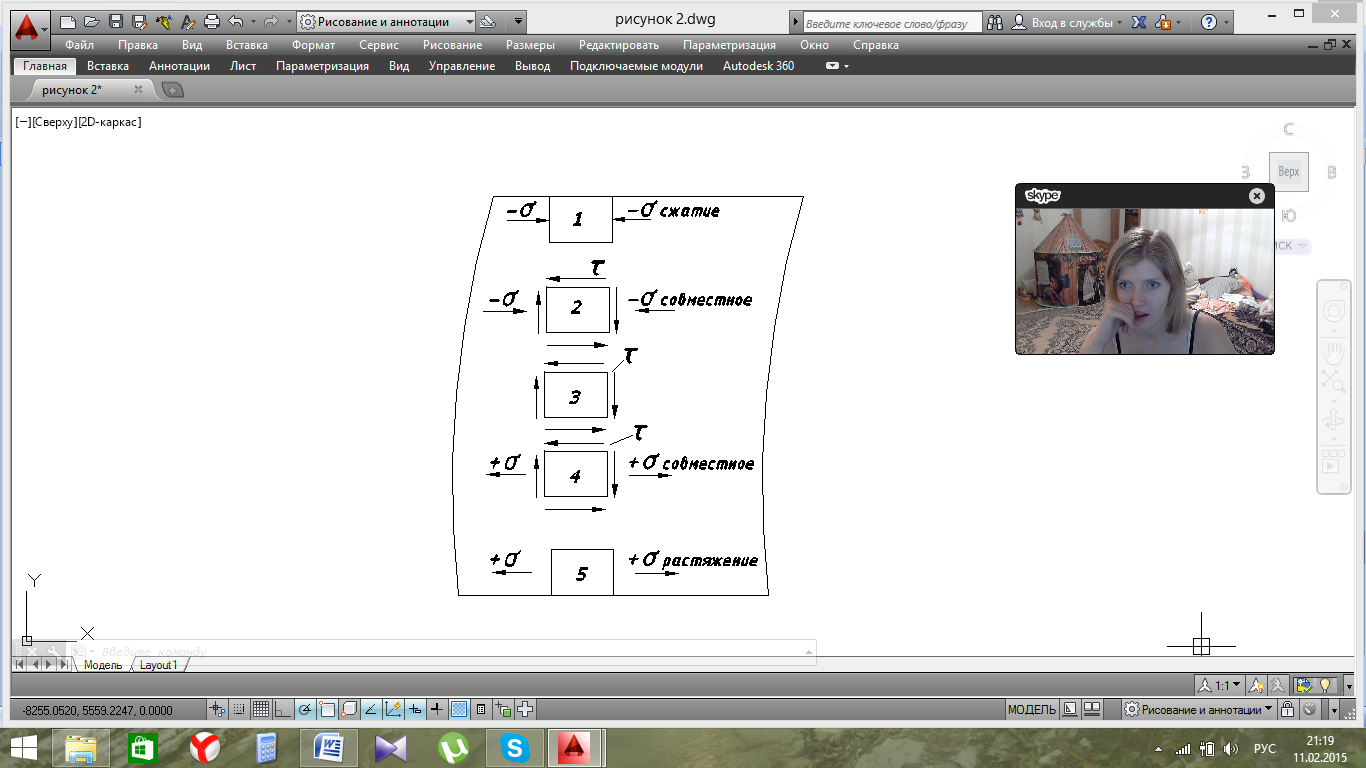This screenshot has width=1366, height=768.
Task: Expand workspace dropdown in quick access toolbar
Action: tap(469, 21)
